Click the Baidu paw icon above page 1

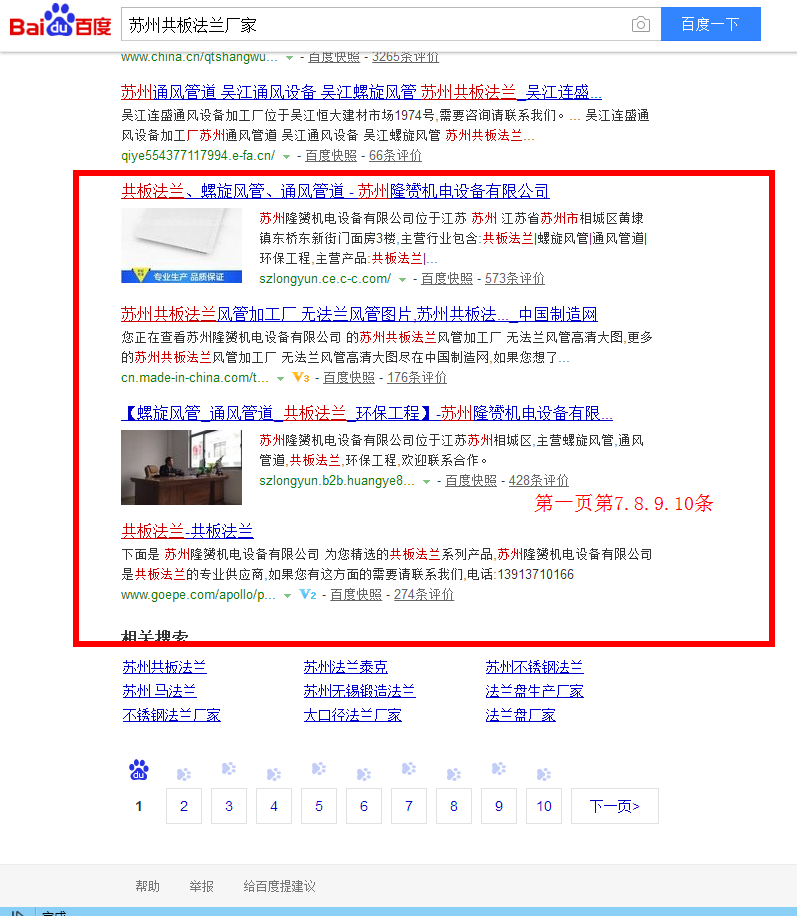click(139, 770)
